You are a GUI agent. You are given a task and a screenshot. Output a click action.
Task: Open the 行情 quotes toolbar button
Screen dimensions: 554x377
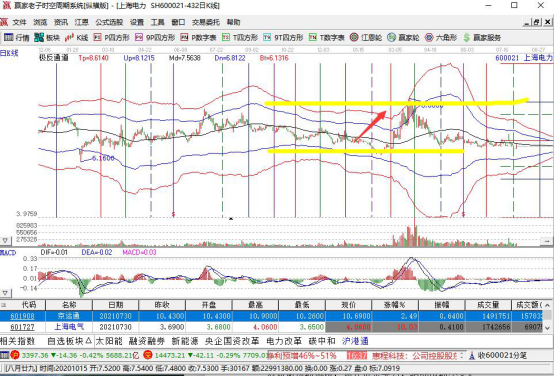pyautogui.click(x=16, y=37)
